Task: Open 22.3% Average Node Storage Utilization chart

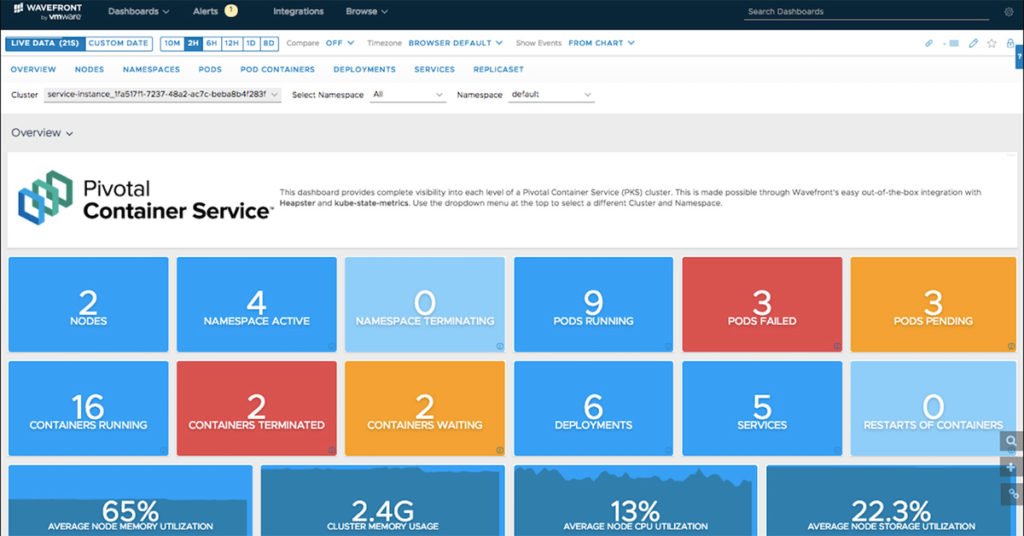Action: pos(891,501)
